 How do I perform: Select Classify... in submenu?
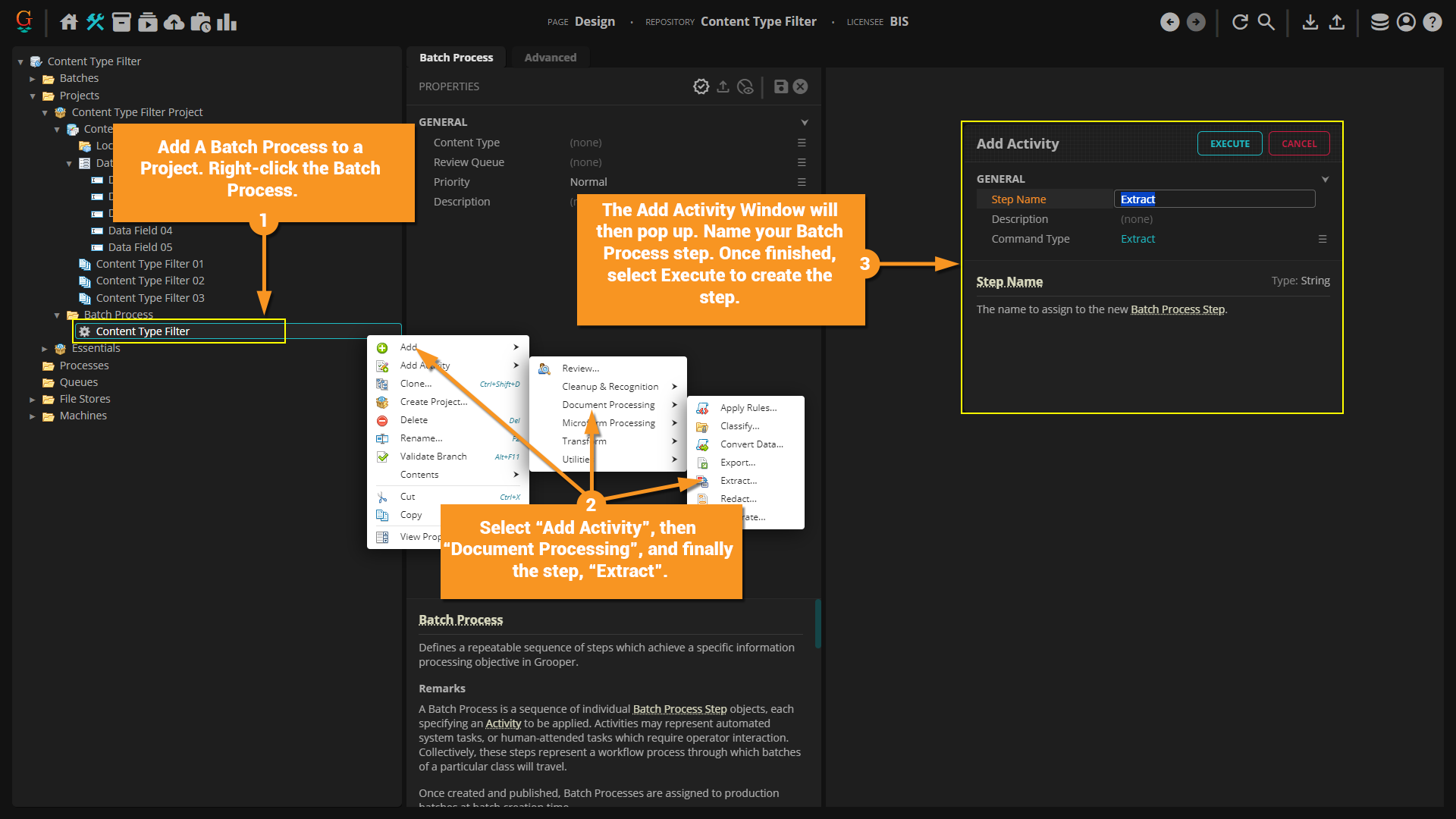click(x=746, y=426)
